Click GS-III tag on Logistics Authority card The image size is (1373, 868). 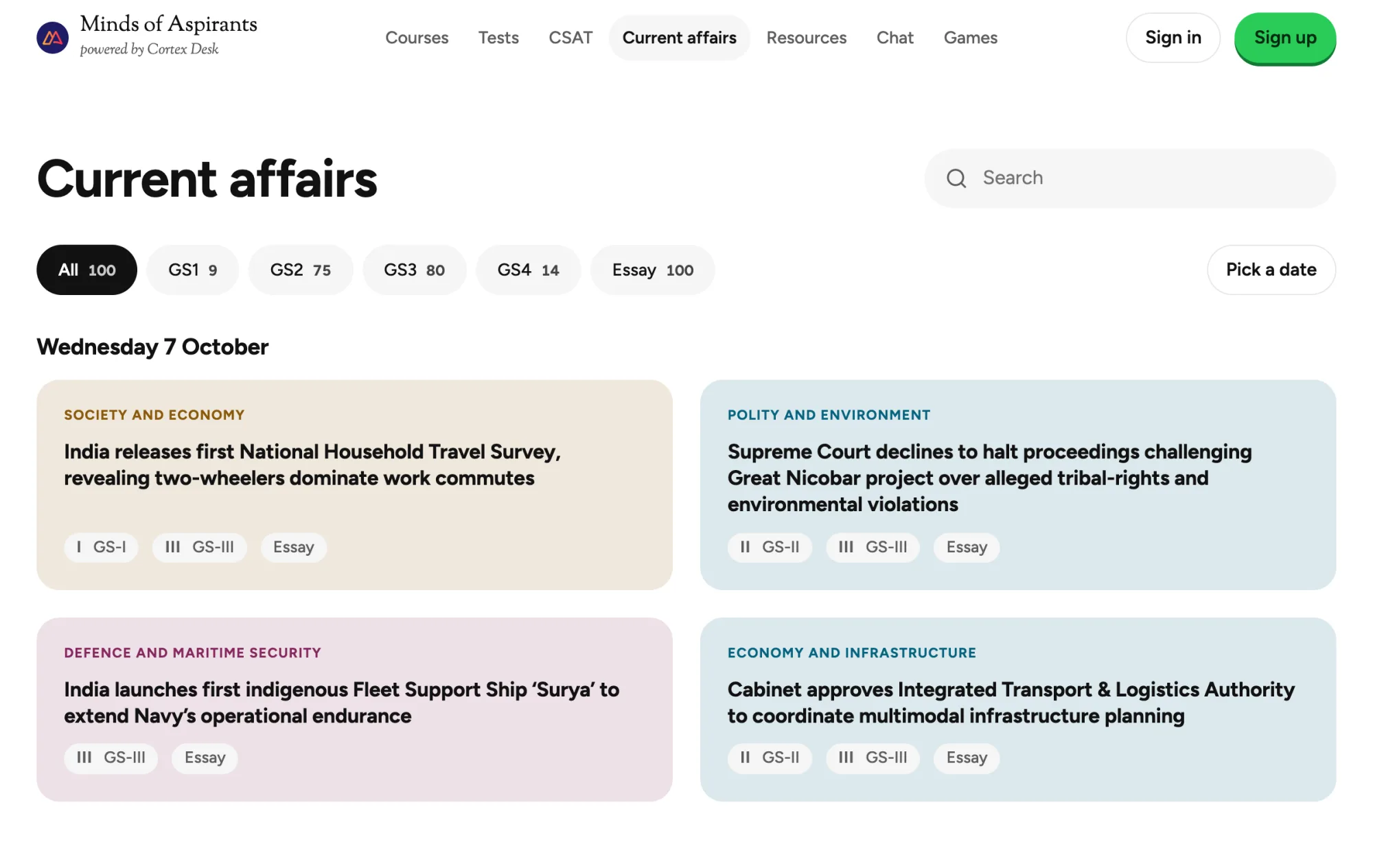point(873,758)
